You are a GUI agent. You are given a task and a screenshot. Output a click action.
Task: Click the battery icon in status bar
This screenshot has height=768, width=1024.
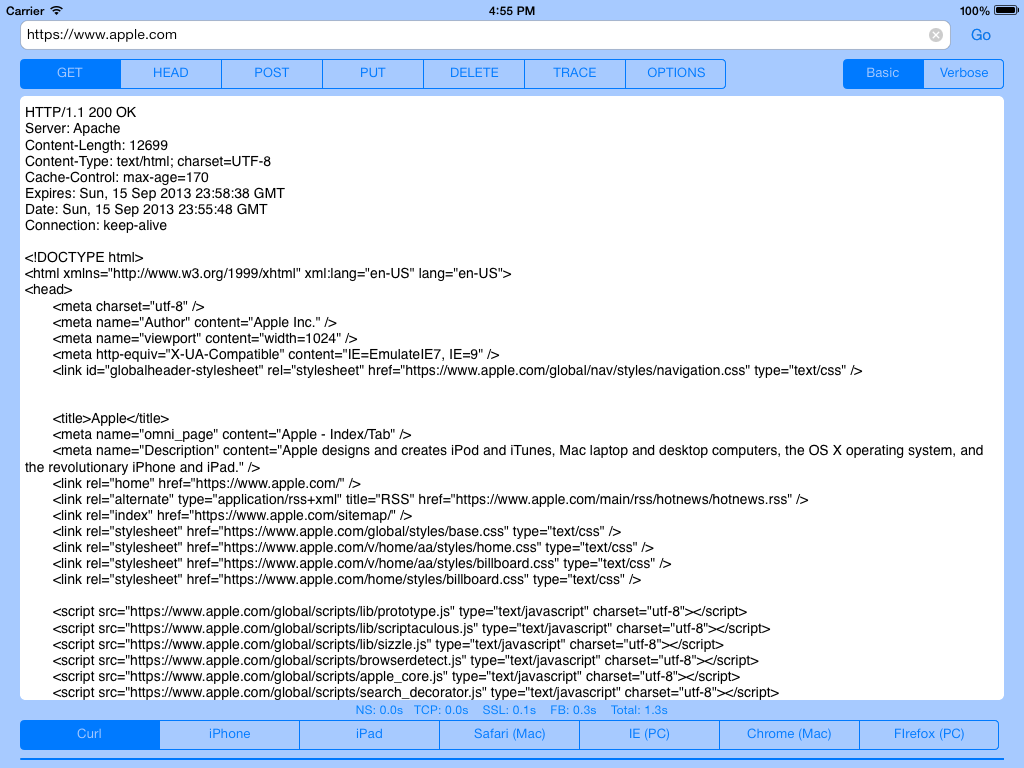[x=1006, y=10]
